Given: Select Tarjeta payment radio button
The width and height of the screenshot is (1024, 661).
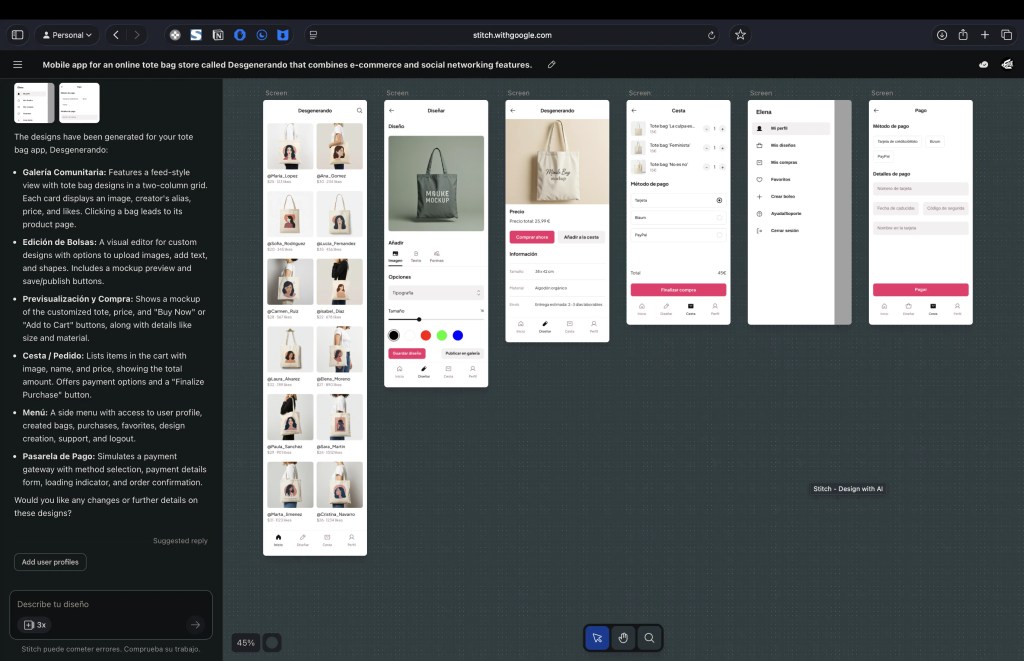Looking at the screenshot, I should coord(719,200).
